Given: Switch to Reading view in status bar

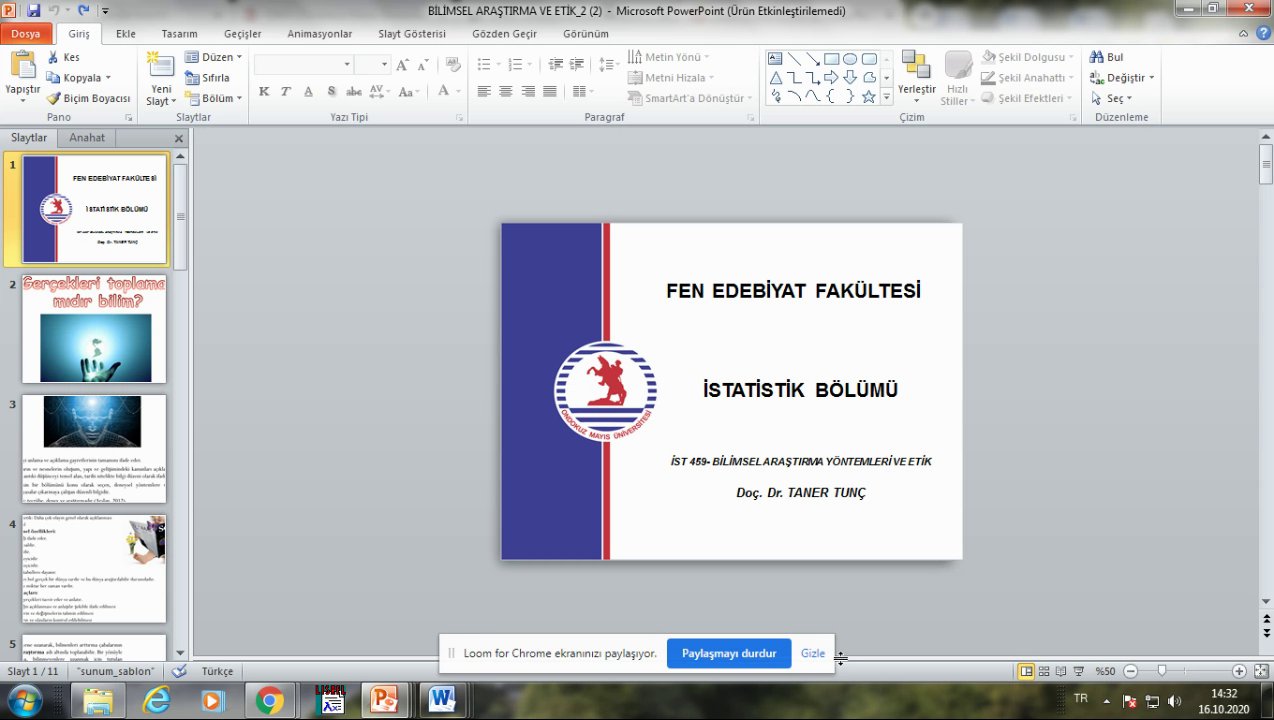Looking at the screenshot, I should coord(1061,671).
